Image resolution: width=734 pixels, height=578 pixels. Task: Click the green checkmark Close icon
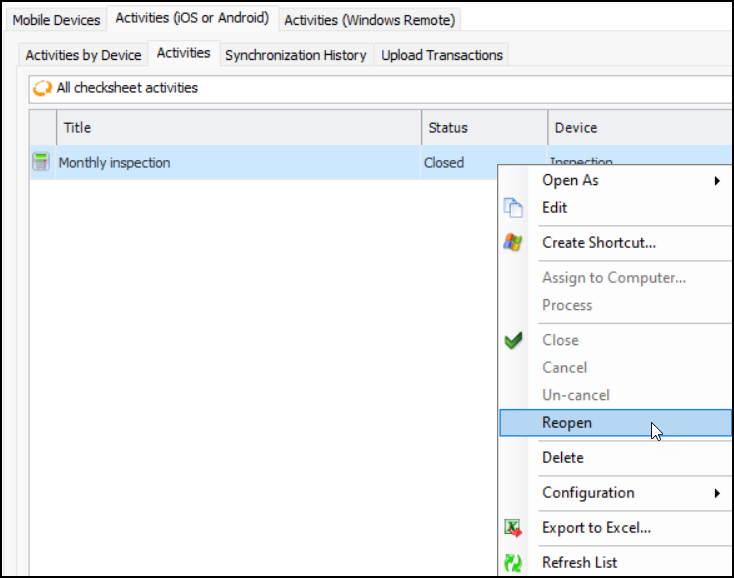513,340
